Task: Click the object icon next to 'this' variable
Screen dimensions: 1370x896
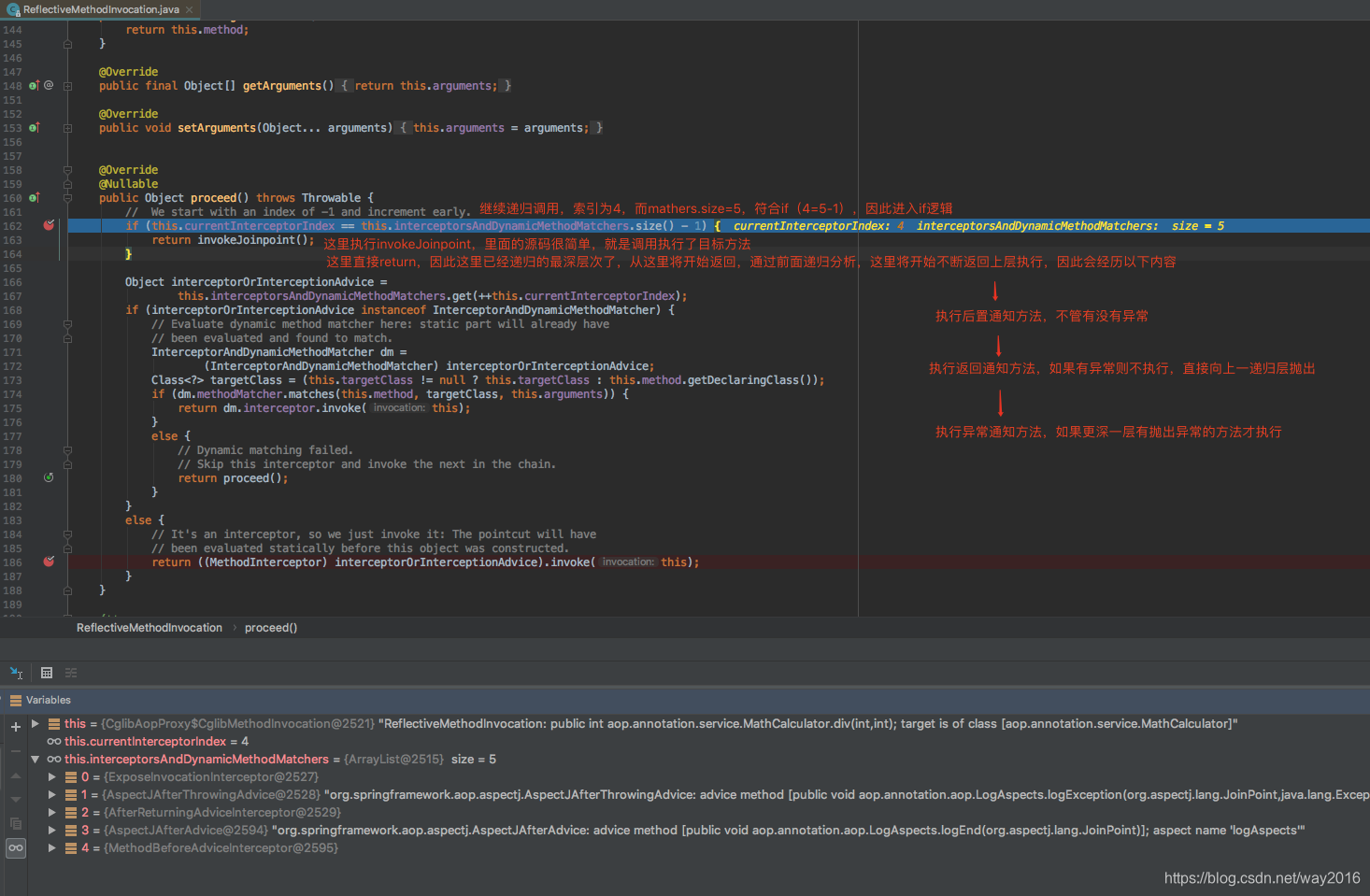Action: pos(54,724)
